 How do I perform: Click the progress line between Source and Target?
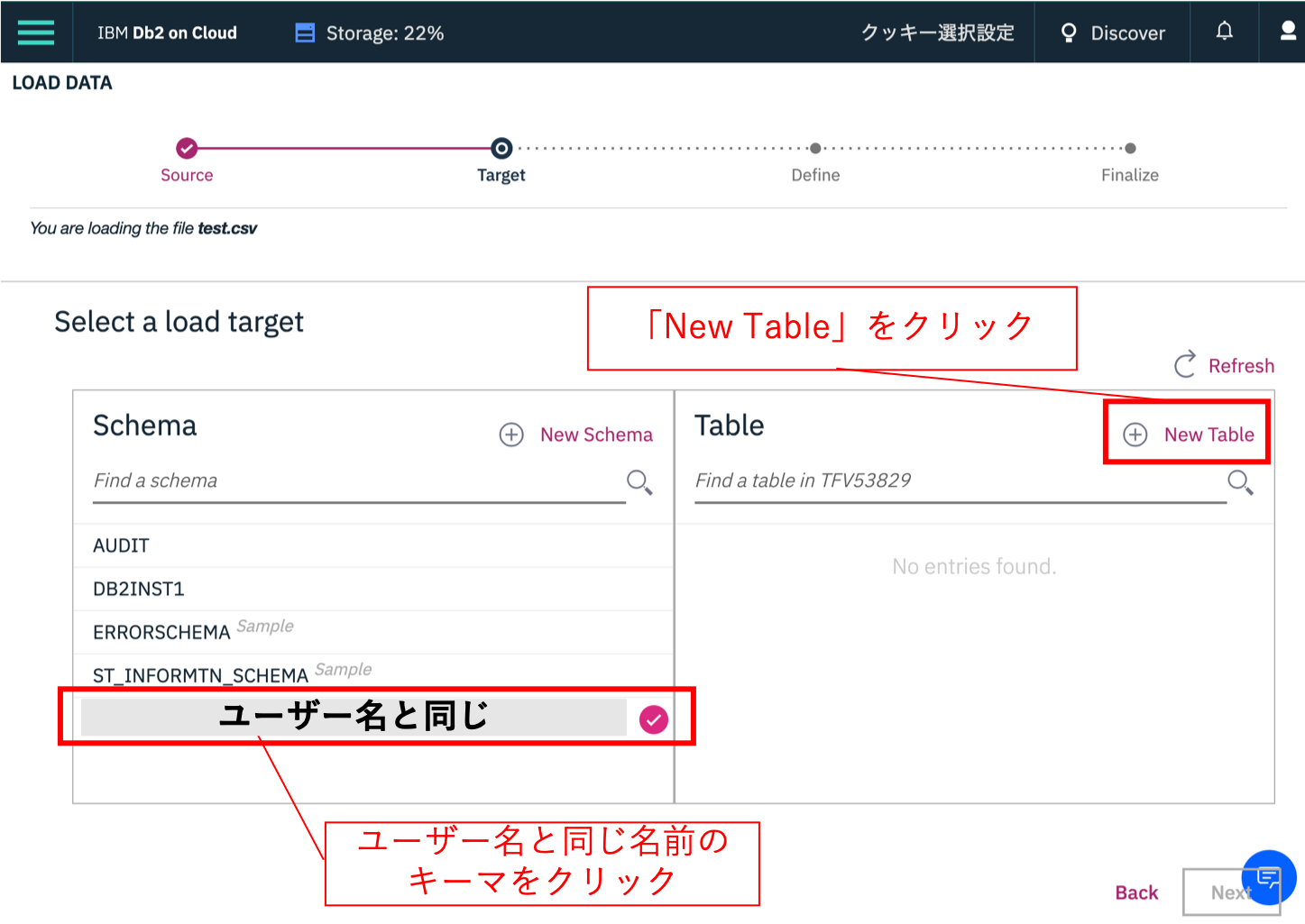point(343,148)
